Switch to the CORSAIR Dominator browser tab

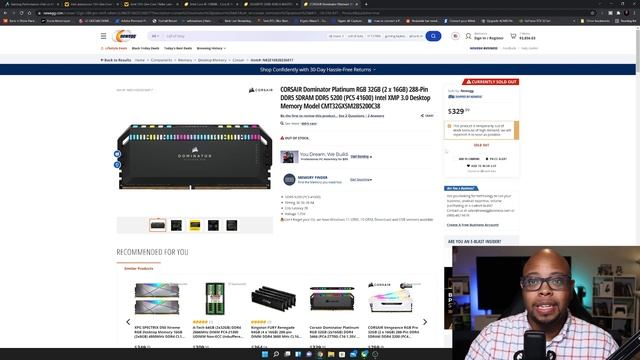pos(331,4)
